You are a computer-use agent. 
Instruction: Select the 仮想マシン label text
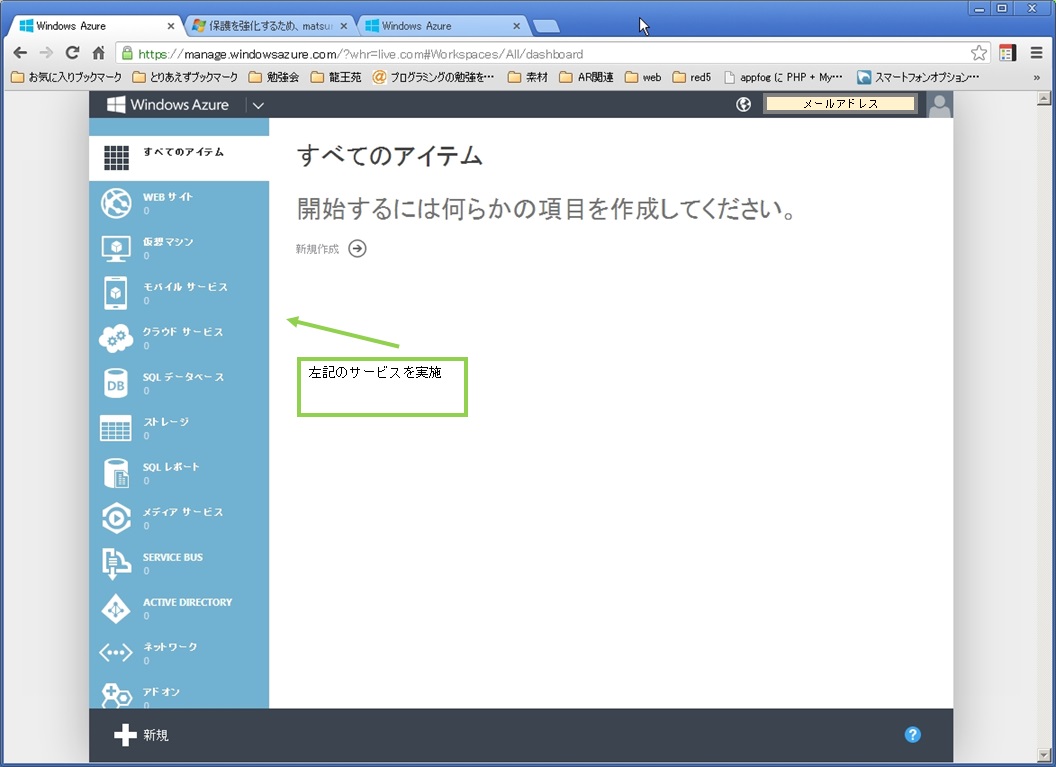tap(168, 242)
